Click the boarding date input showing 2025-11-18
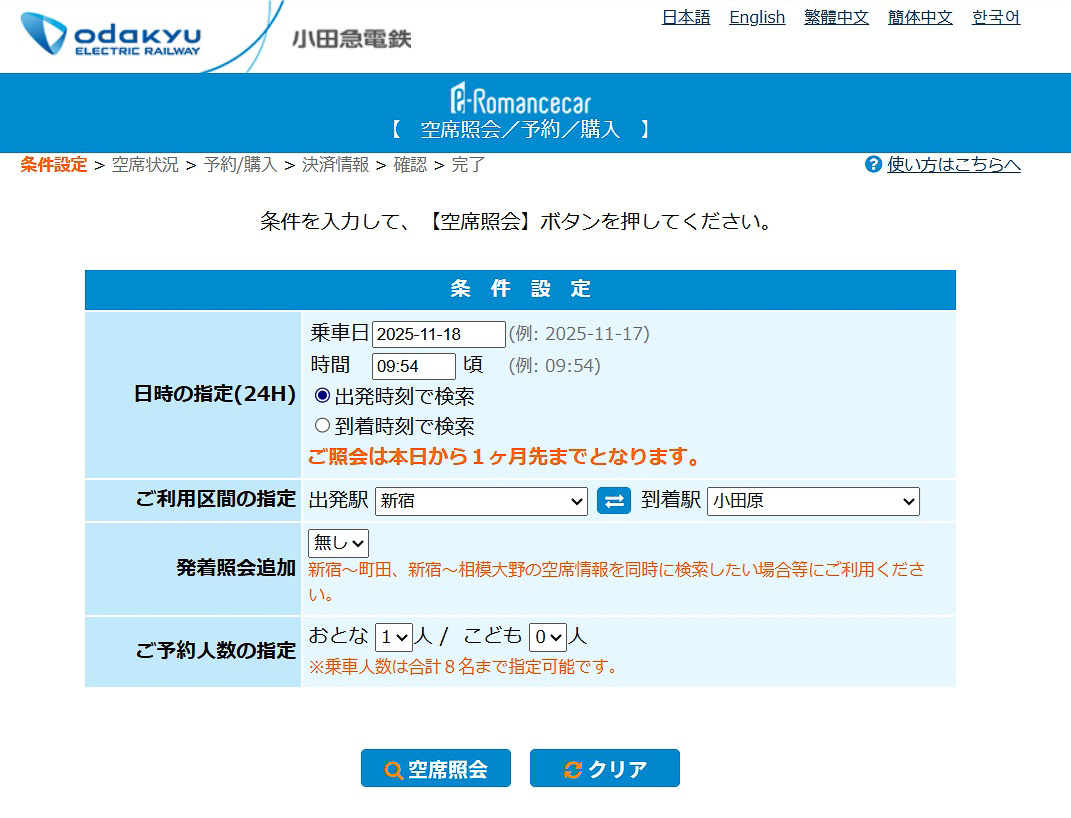 click(438, 333)
